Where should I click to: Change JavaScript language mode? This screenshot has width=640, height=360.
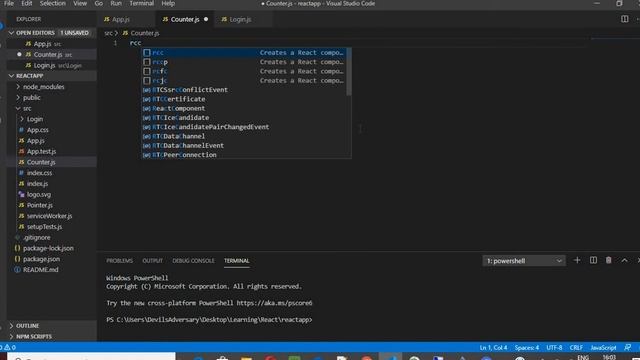603,348
